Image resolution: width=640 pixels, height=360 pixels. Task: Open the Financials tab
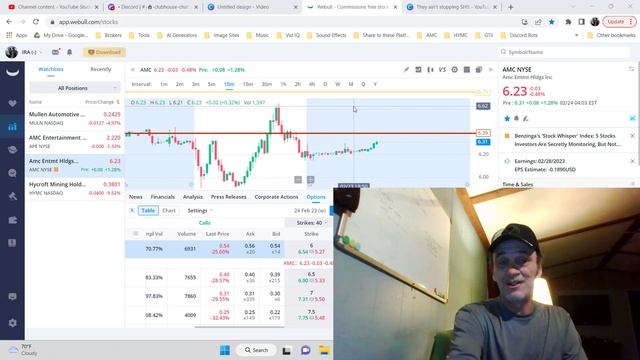pos(162,197)
